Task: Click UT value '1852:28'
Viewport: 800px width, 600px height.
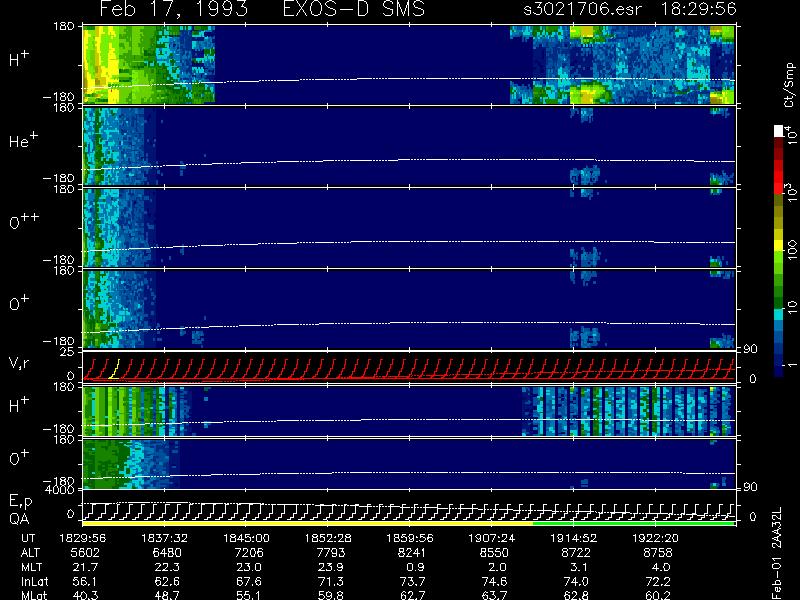Action: click(x=328, y=538)
